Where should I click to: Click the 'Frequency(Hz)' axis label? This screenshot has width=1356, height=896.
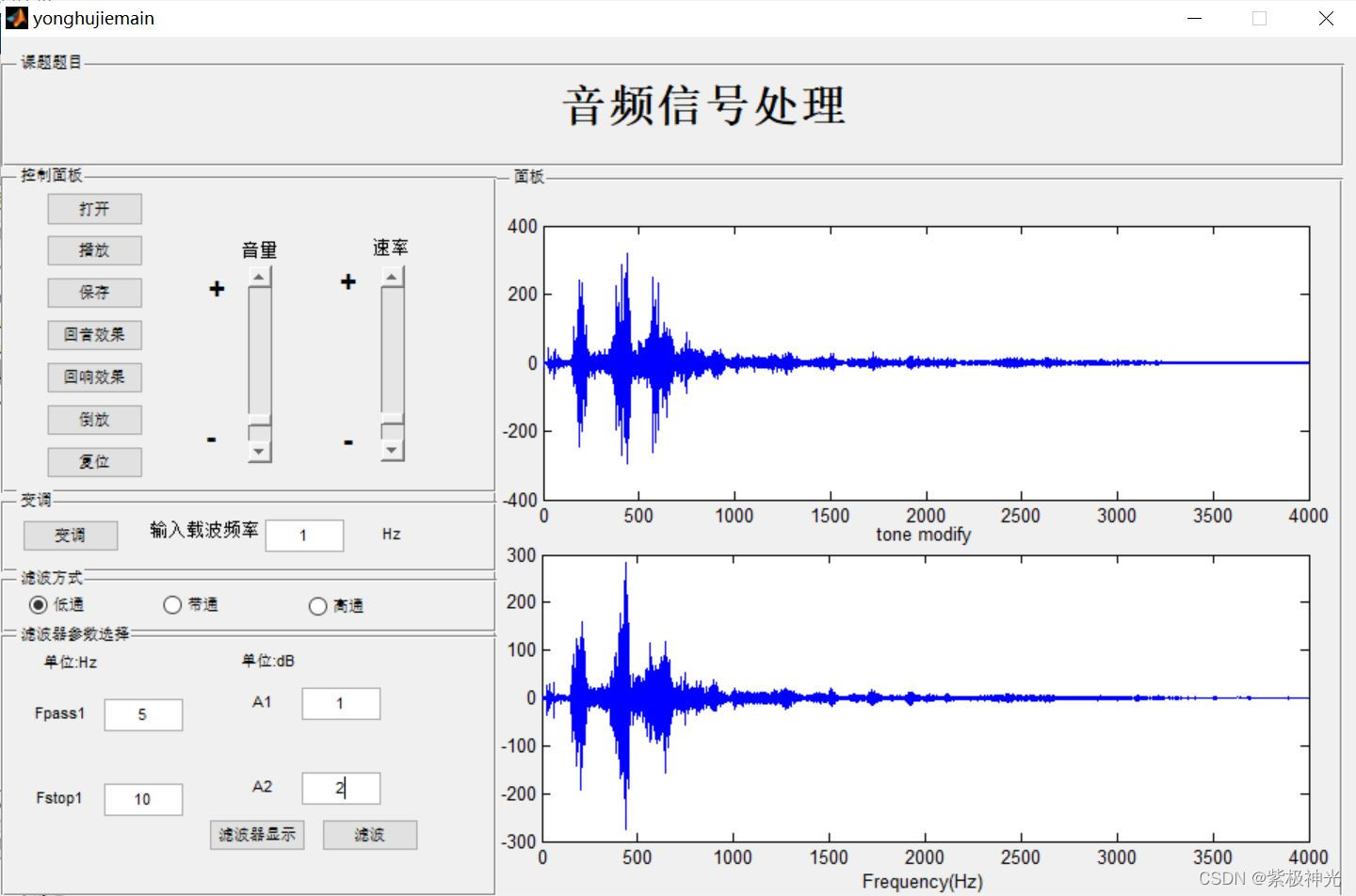[x=923, y=882]
